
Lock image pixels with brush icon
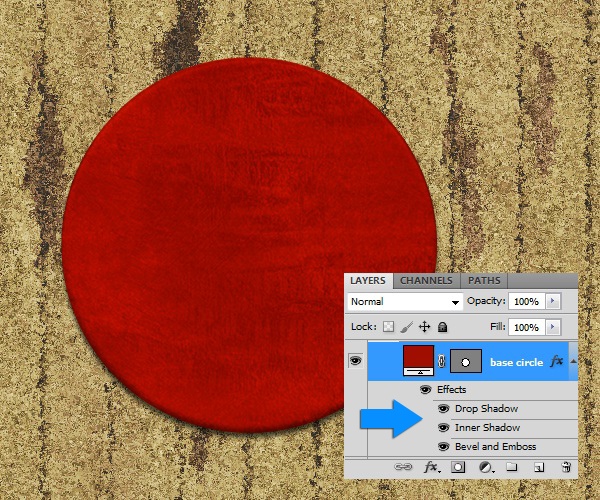(x=406, y=327)
